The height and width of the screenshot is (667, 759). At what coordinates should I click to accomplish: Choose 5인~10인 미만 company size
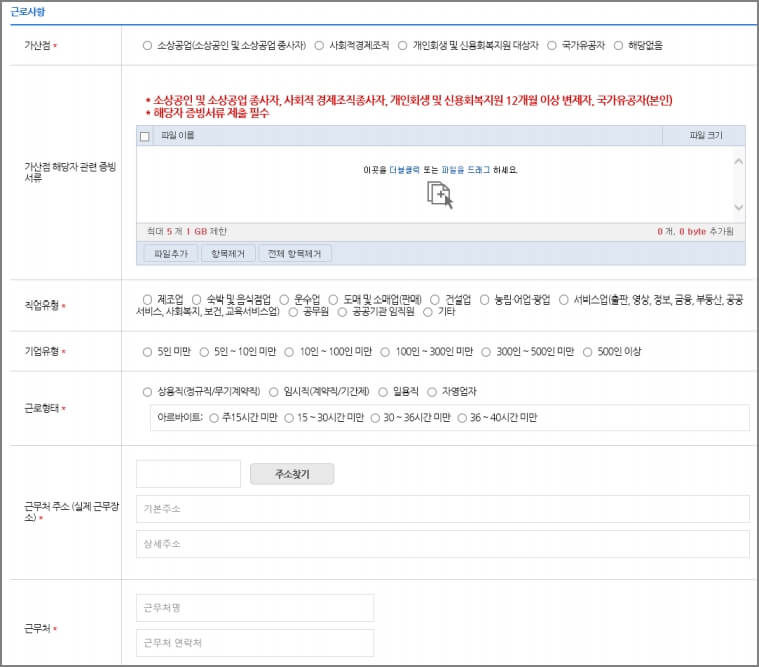pyautogui.click(x=204, y=352)
